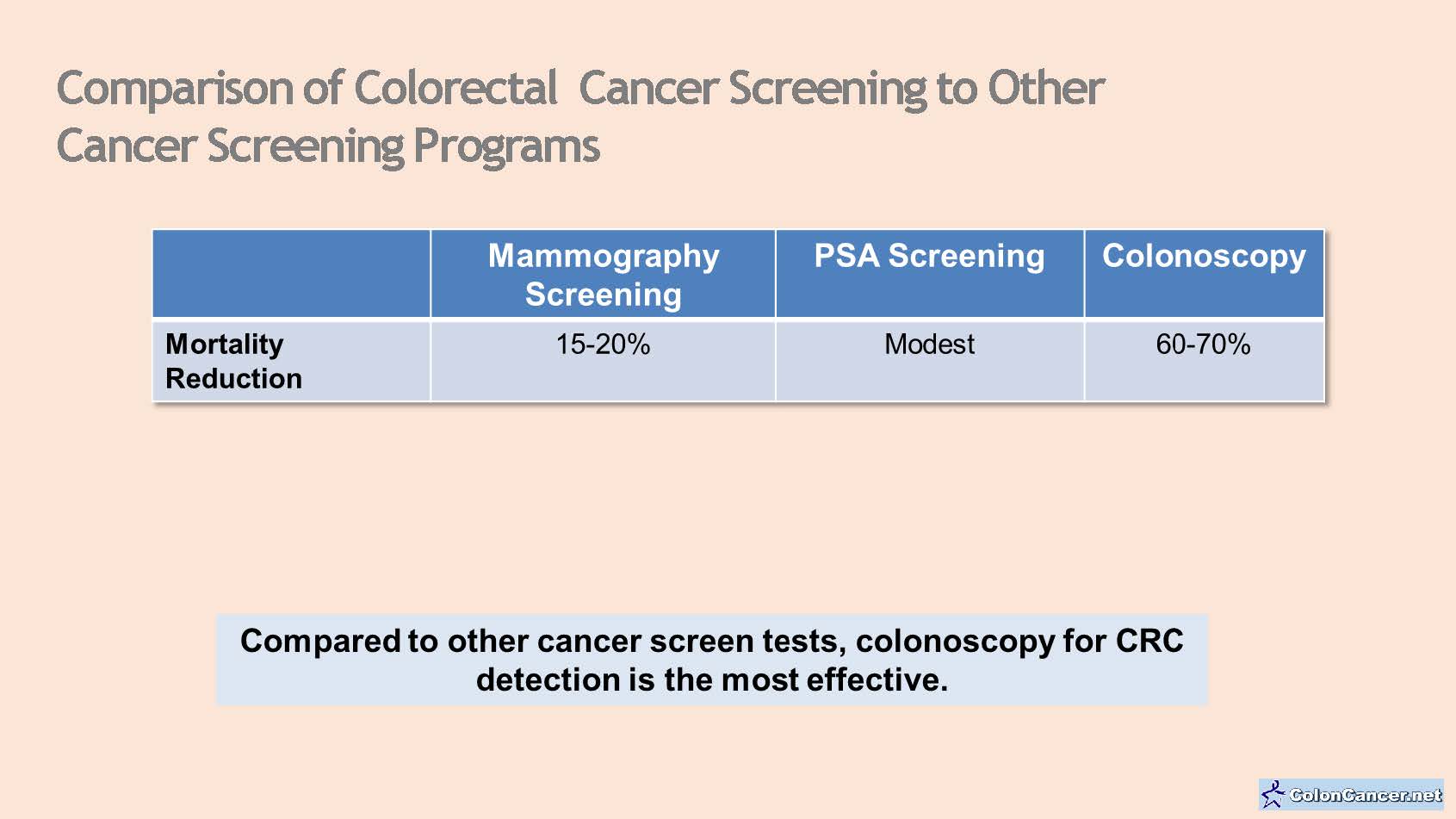1456x819 pixels.
Task: Click the word 'Reduction' in row label
Action: [x=233, y=378]
